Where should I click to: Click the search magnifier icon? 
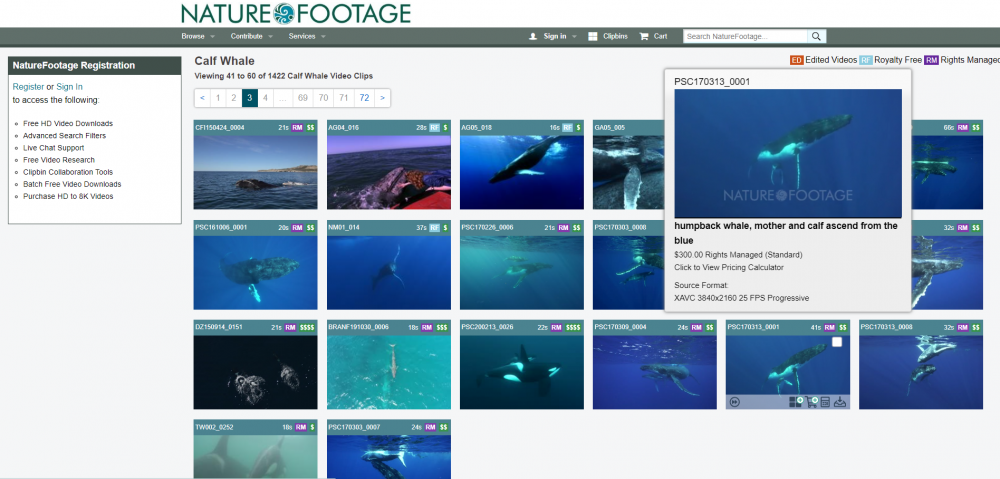click(817, 36)
